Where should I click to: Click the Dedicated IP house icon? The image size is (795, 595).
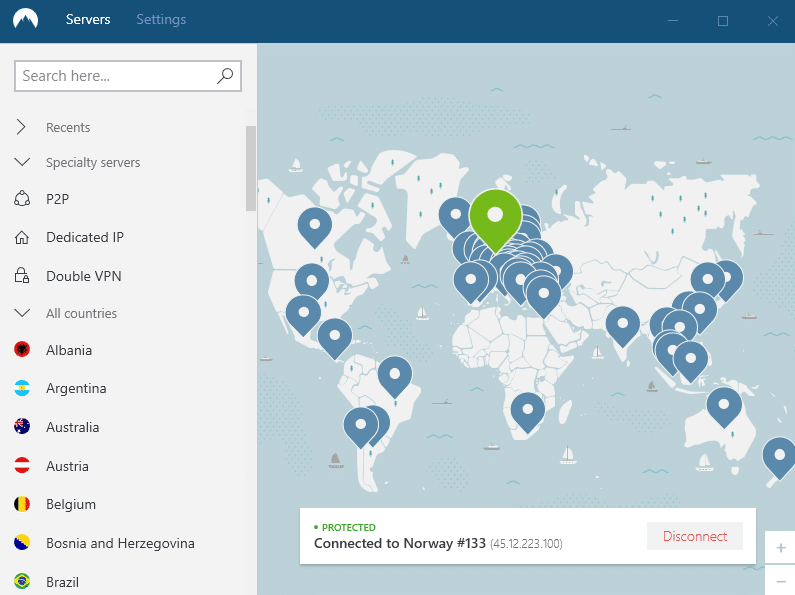22,237
